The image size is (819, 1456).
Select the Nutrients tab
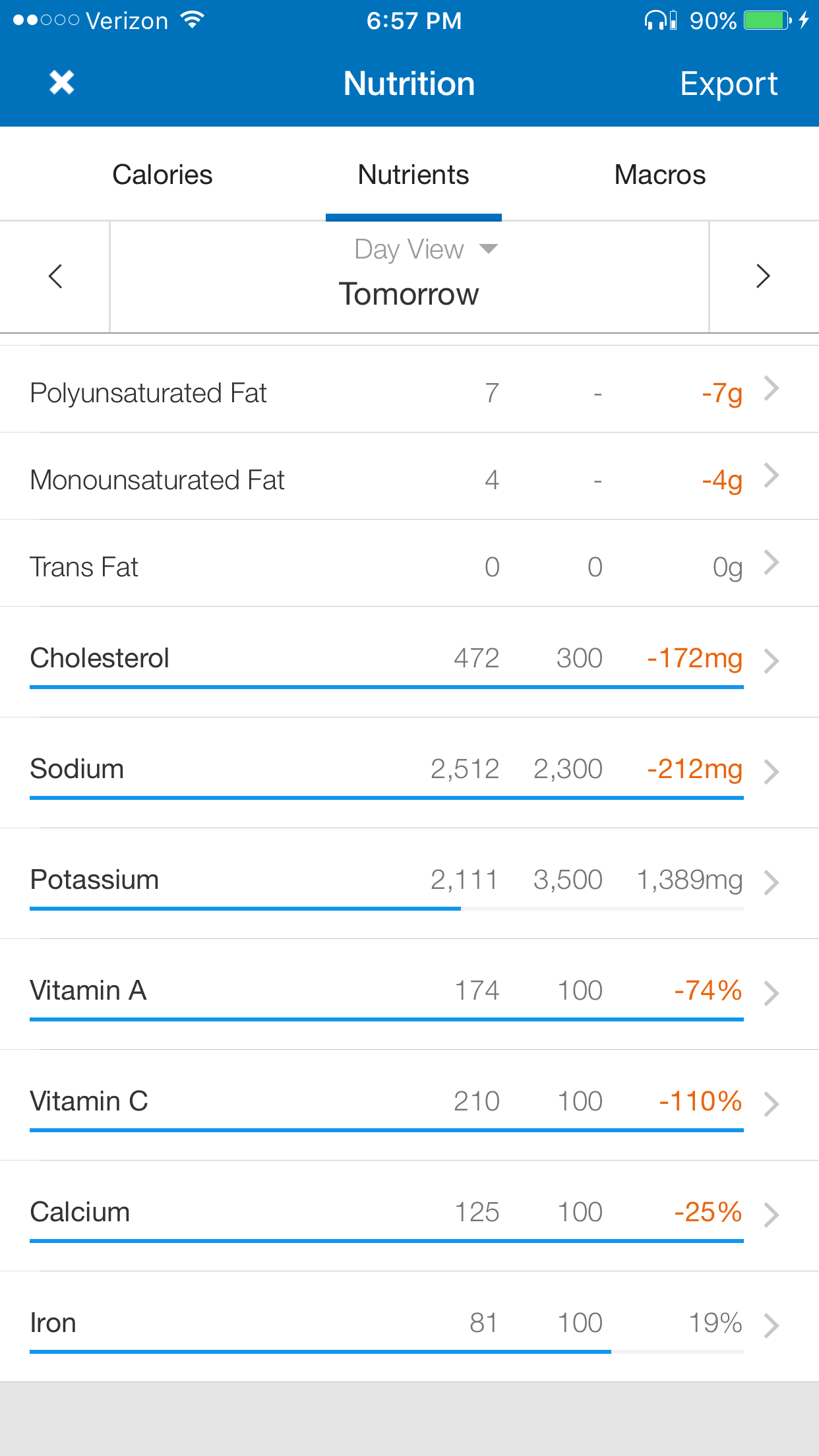[413, 175]
